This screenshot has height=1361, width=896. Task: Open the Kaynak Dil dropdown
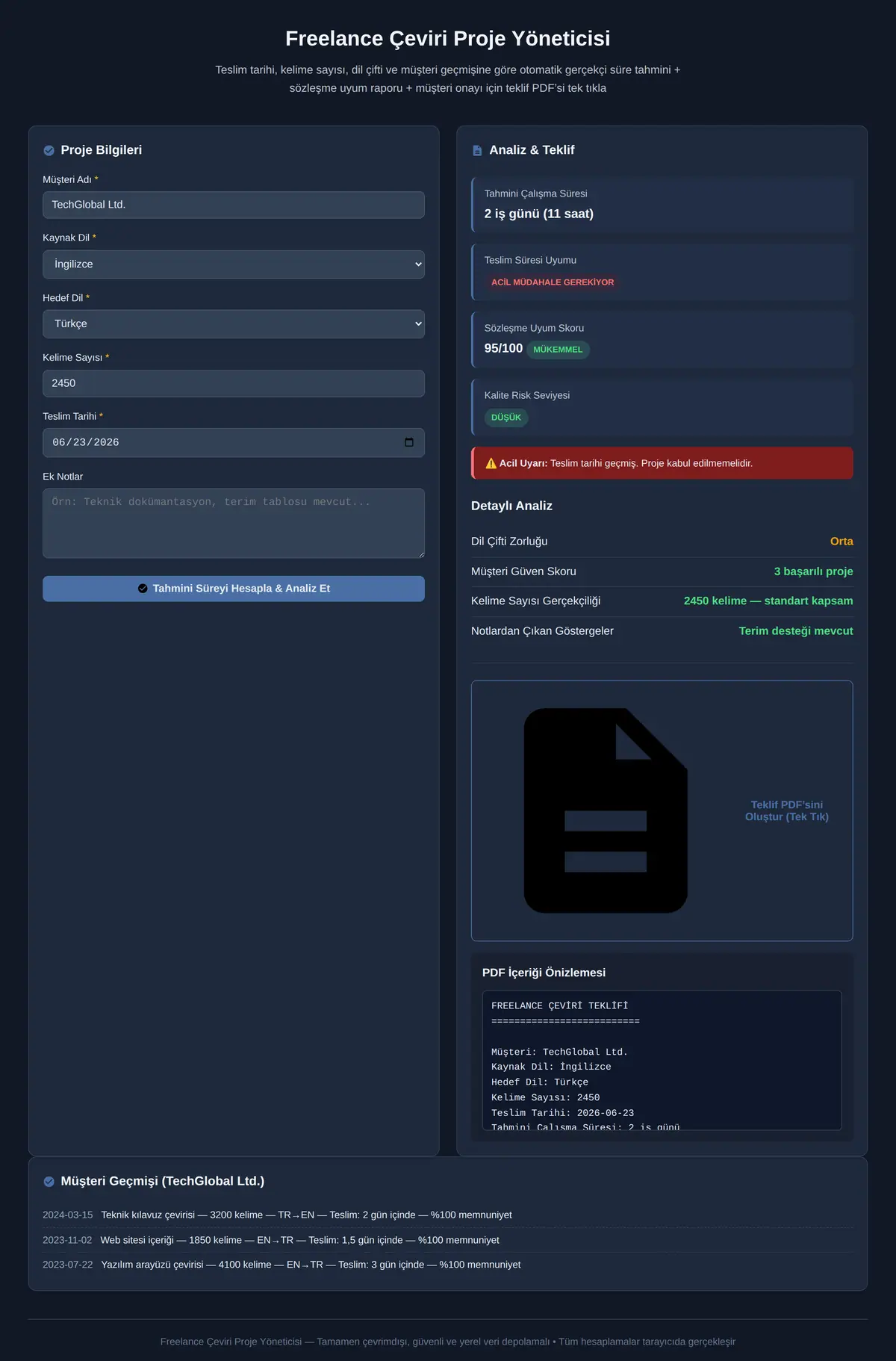[x=234, y=264]
